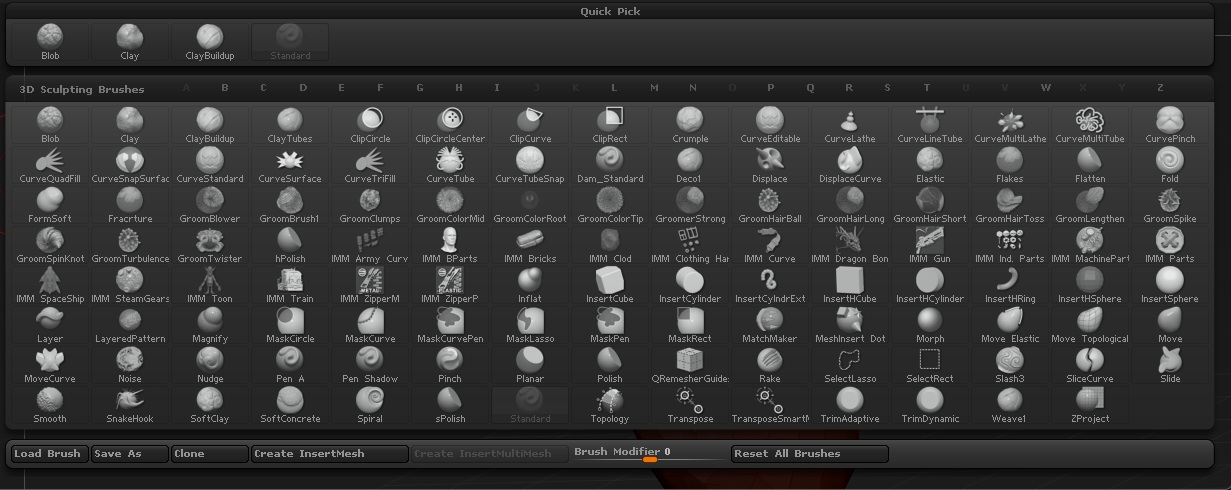The width and height of the screenshot is (1231, 490).
Task: Pick the Magnify brush
Action: (x=210, y=326)
